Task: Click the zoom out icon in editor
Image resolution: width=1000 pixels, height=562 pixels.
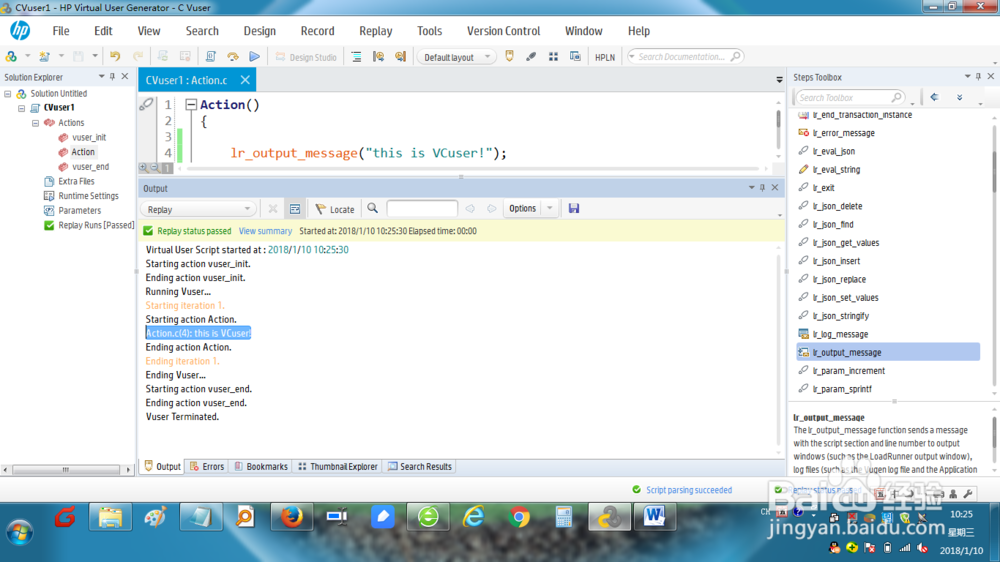Action: [154, 168]
